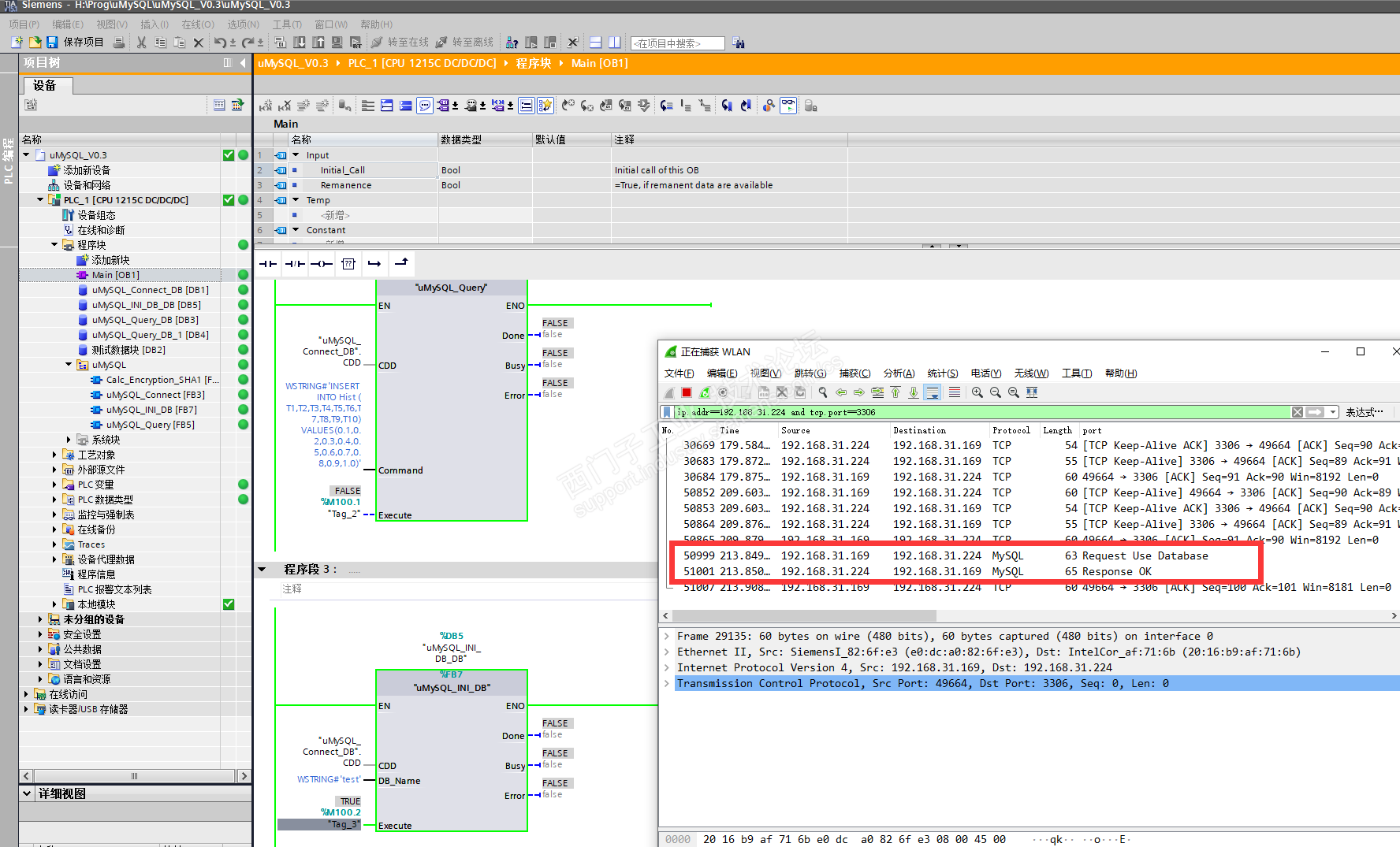Click Wireshark packet list horizontal scrollbar

[x=804, y=615]
